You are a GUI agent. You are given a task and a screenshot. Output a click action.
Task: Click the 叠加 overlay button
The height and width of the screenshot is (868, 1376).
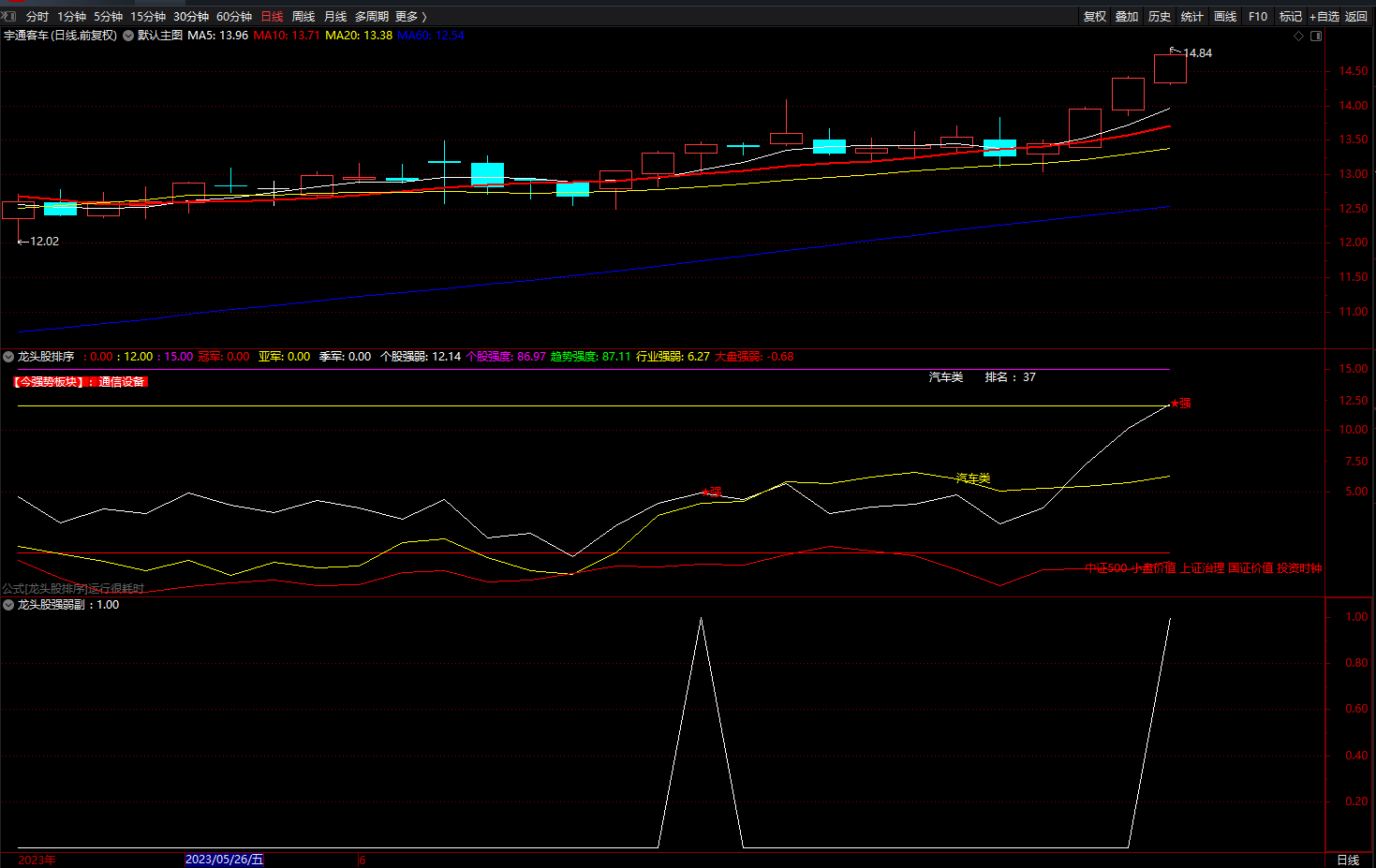[x=1127, y=17]
